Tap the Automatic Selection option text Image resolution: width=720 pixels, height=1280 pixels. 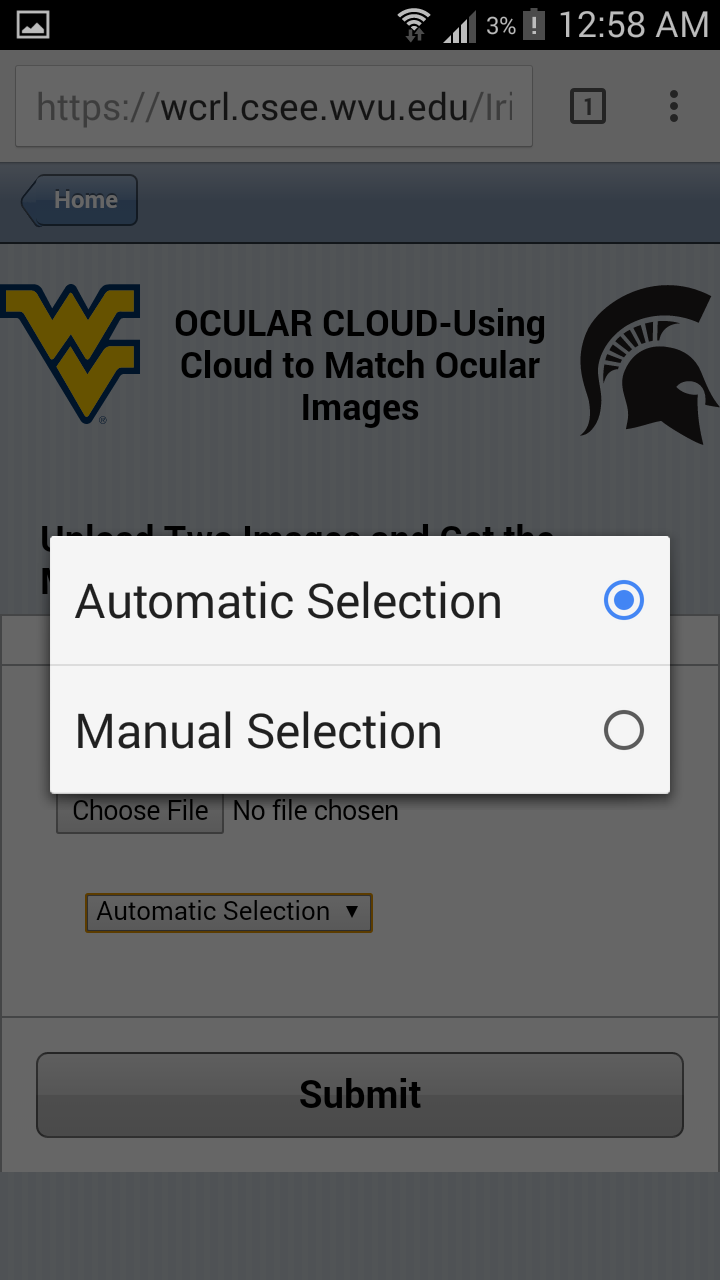289,601
